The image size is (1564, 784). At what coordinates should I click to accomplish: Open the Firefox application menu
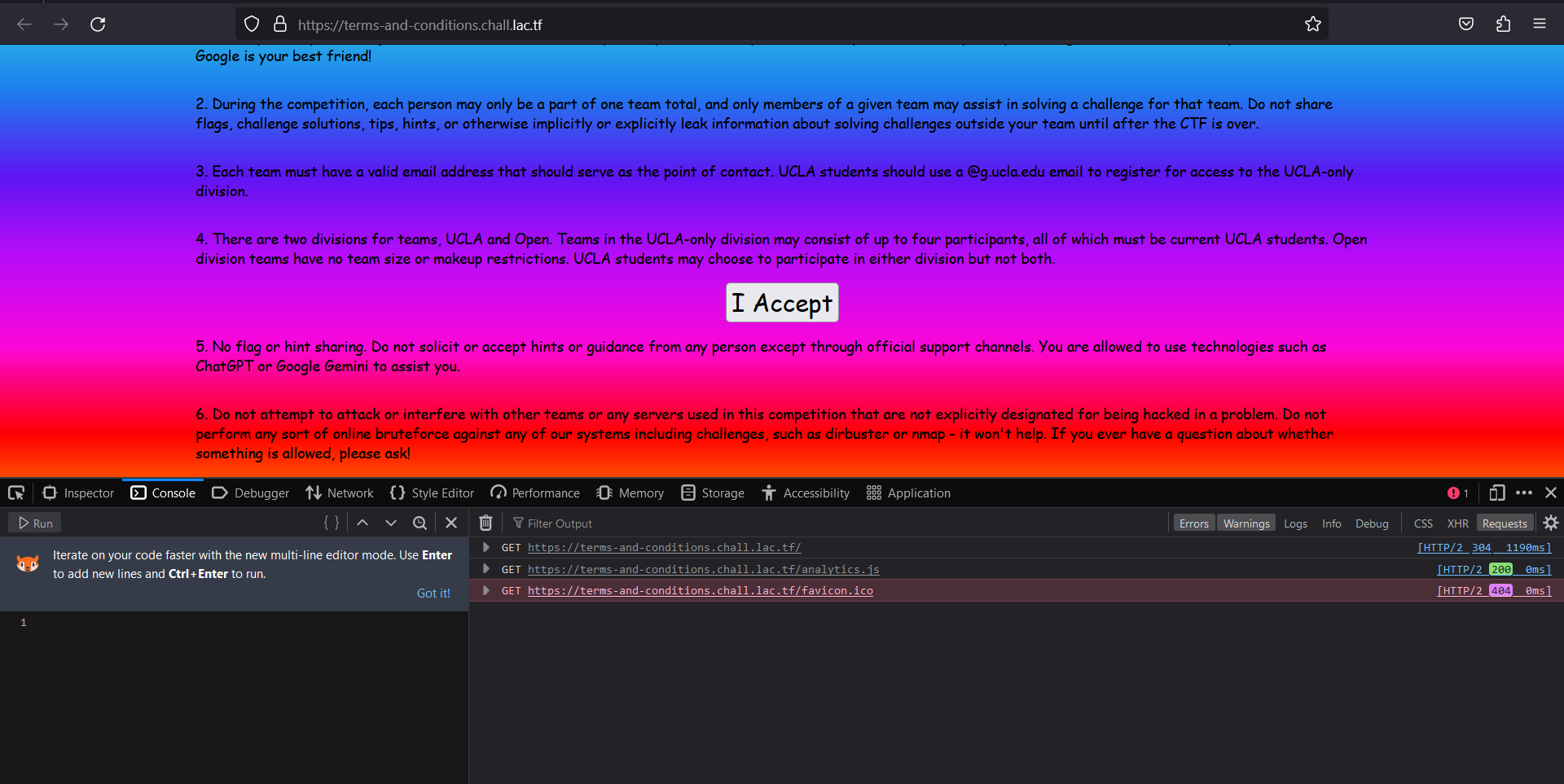click(1540, 24)
